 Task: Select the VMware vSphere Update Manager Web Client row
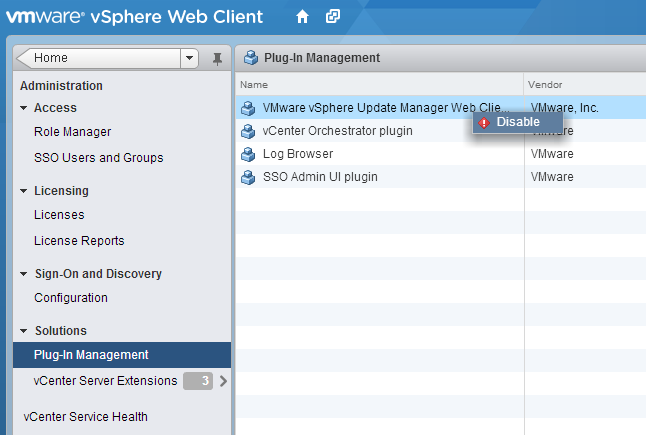pyautogui.click(x=441, y=108)
